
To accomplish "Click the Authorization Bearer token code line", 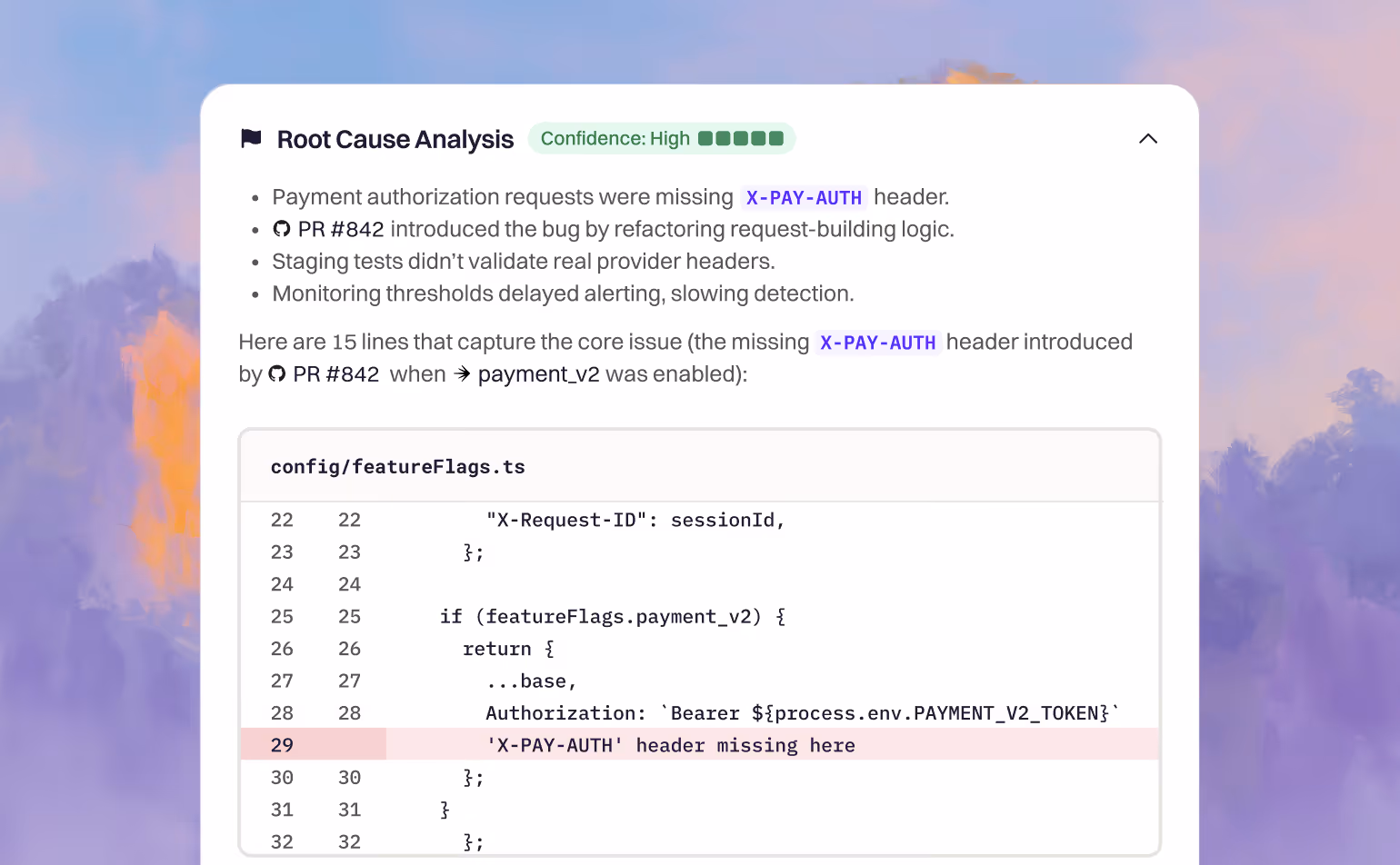I will [803, 713].
